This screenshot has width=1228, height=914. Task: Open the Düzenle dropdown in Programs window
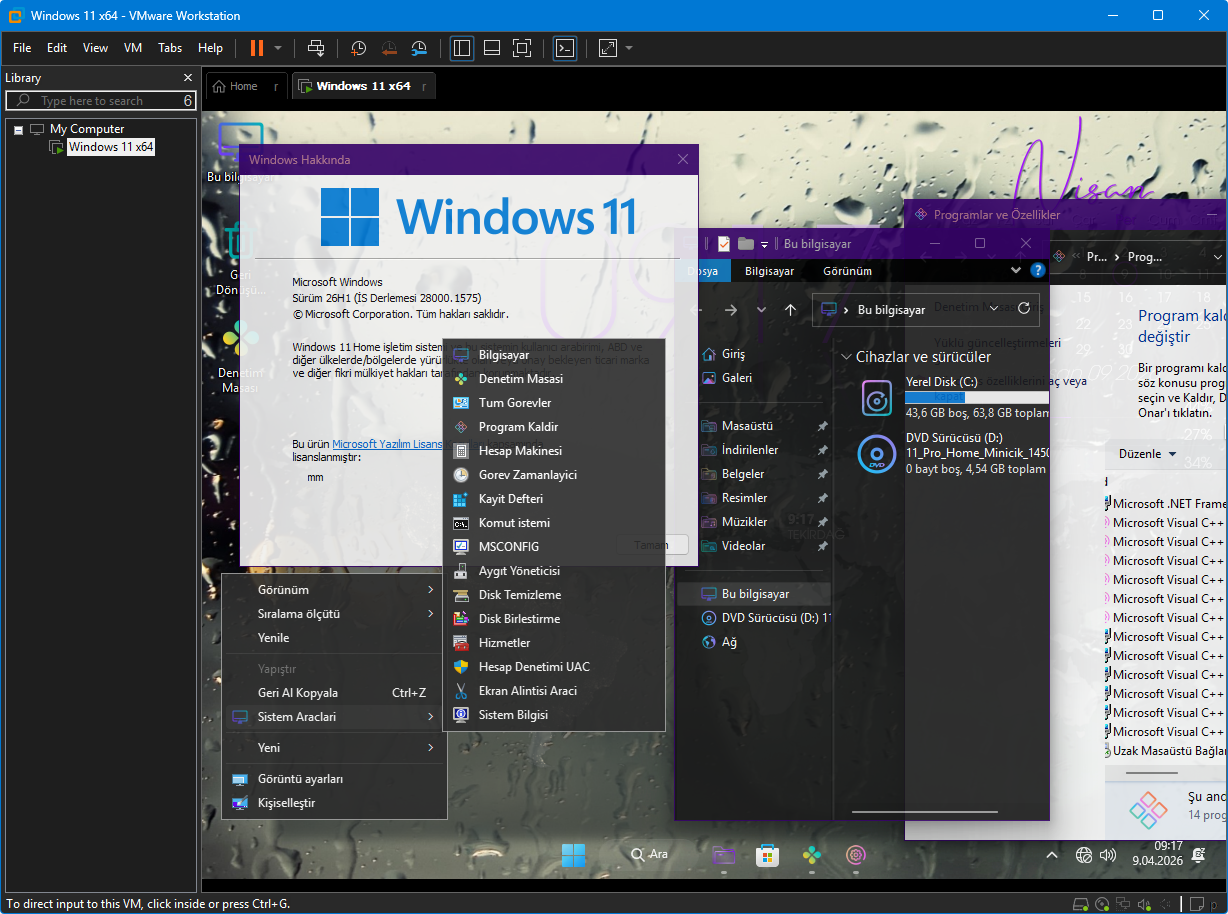[1147, 454]
